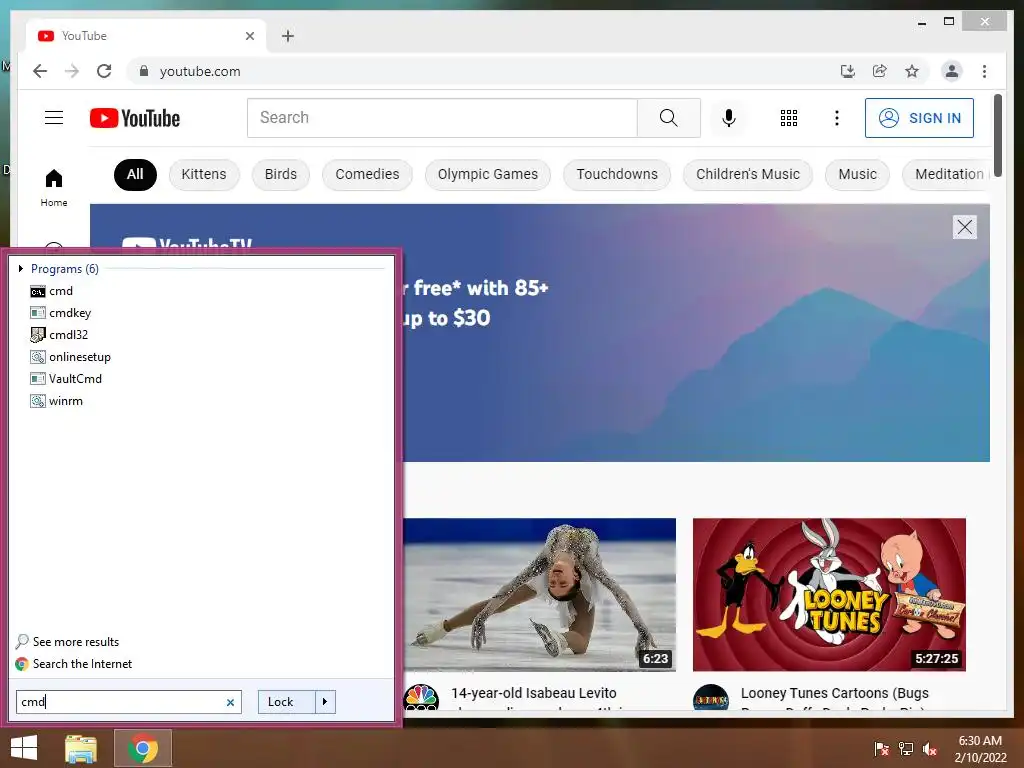
Task: Select the Music filter chip
Action: pyautogui.click(x=857, y=174)
